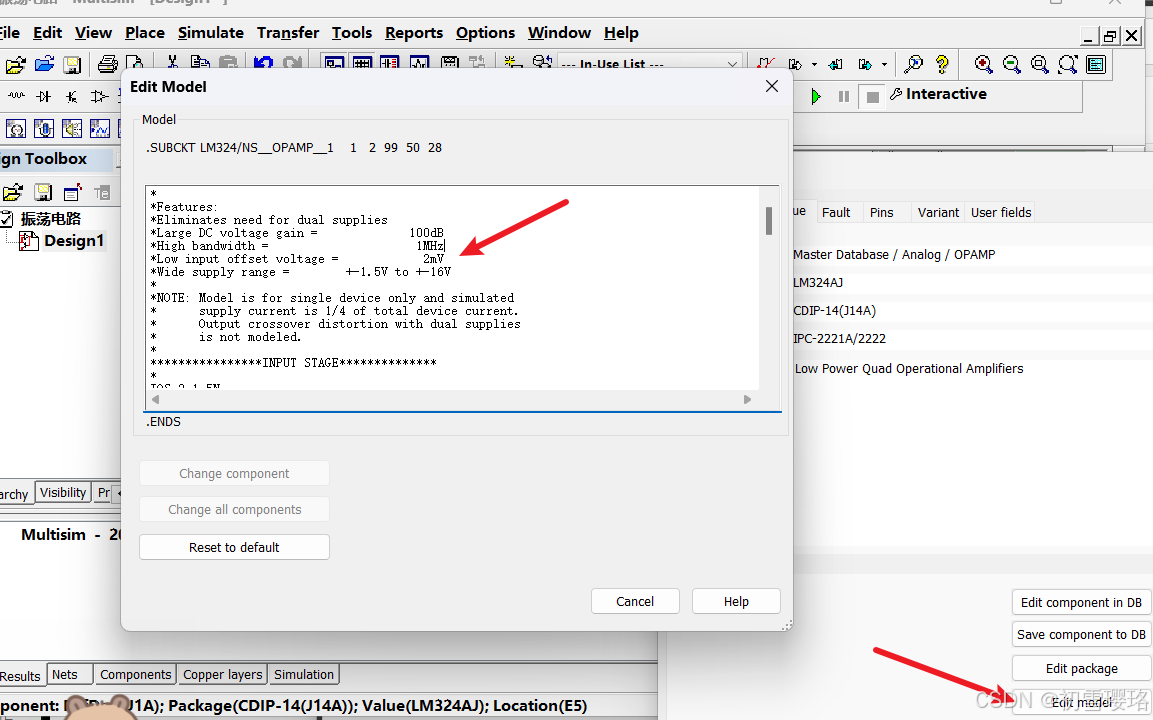Click the blue Undo arrow icon
1153x720 pixels.
263,63
